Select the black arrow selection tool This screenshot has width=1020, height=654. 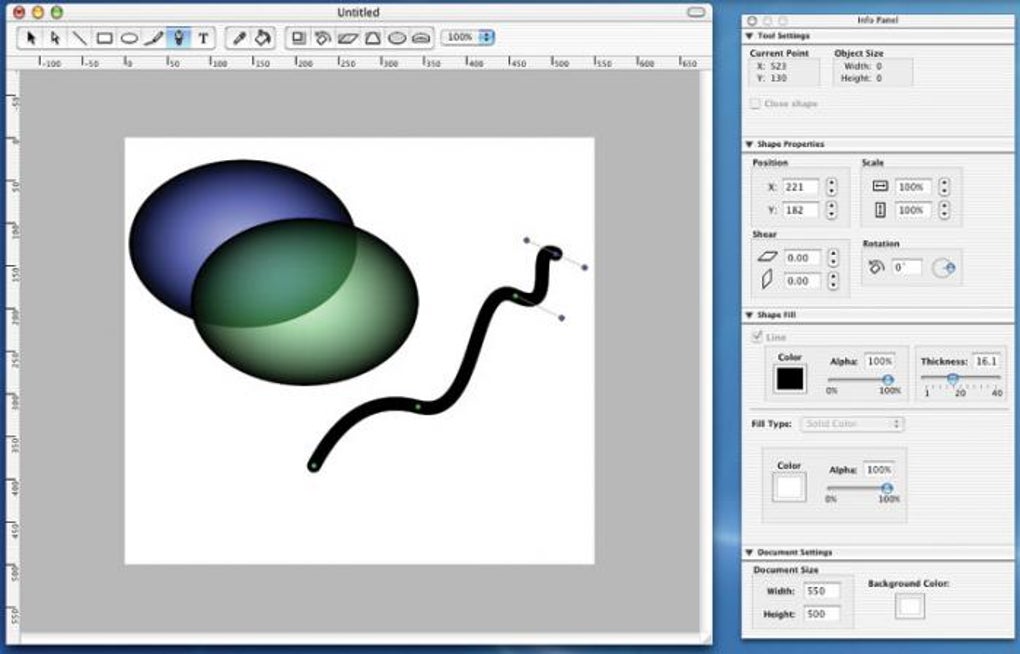[x=30, y=38]
